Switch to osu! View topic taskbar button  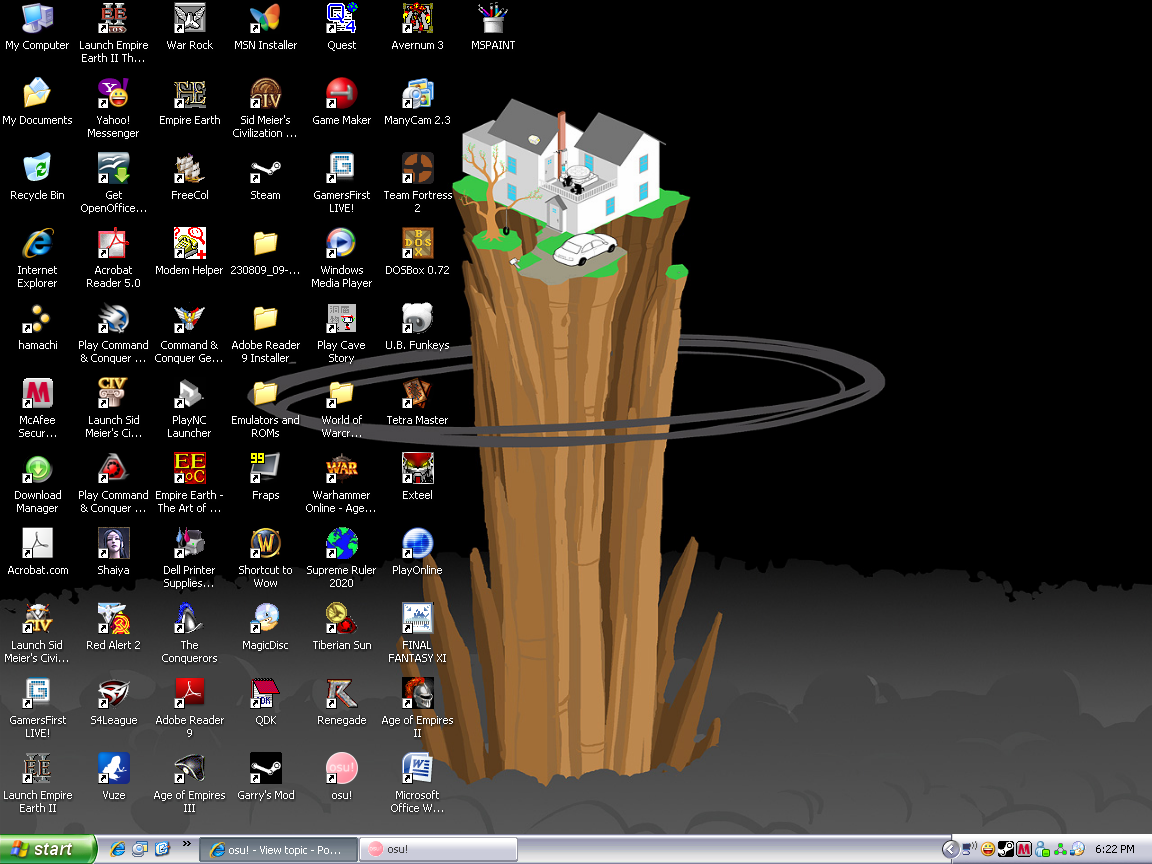click(x=278, y=849)
